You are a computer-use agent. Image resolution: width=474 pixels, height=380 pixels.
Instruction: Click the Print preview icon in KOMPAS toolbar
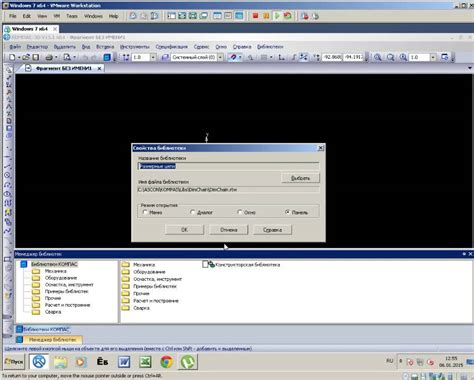tap(67, 57)
